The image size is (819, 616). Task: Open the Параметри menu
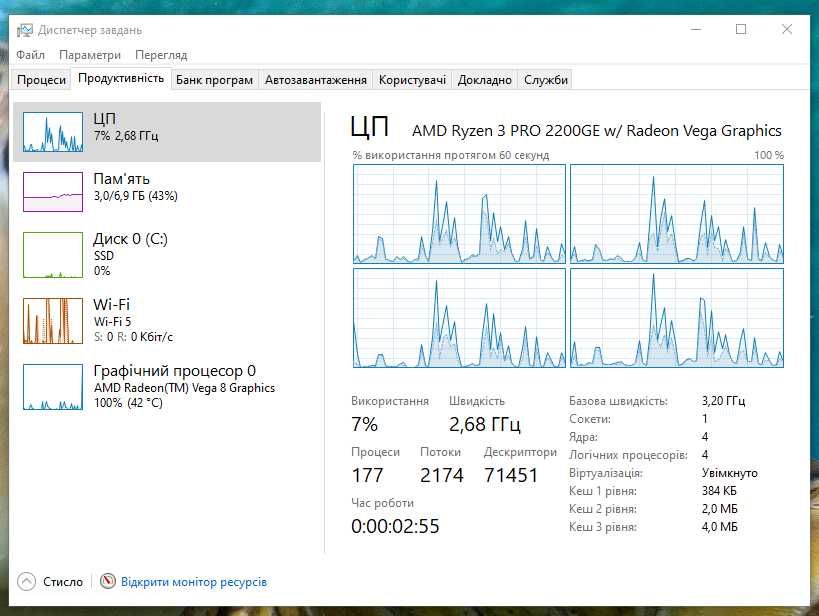coord(90,55)
